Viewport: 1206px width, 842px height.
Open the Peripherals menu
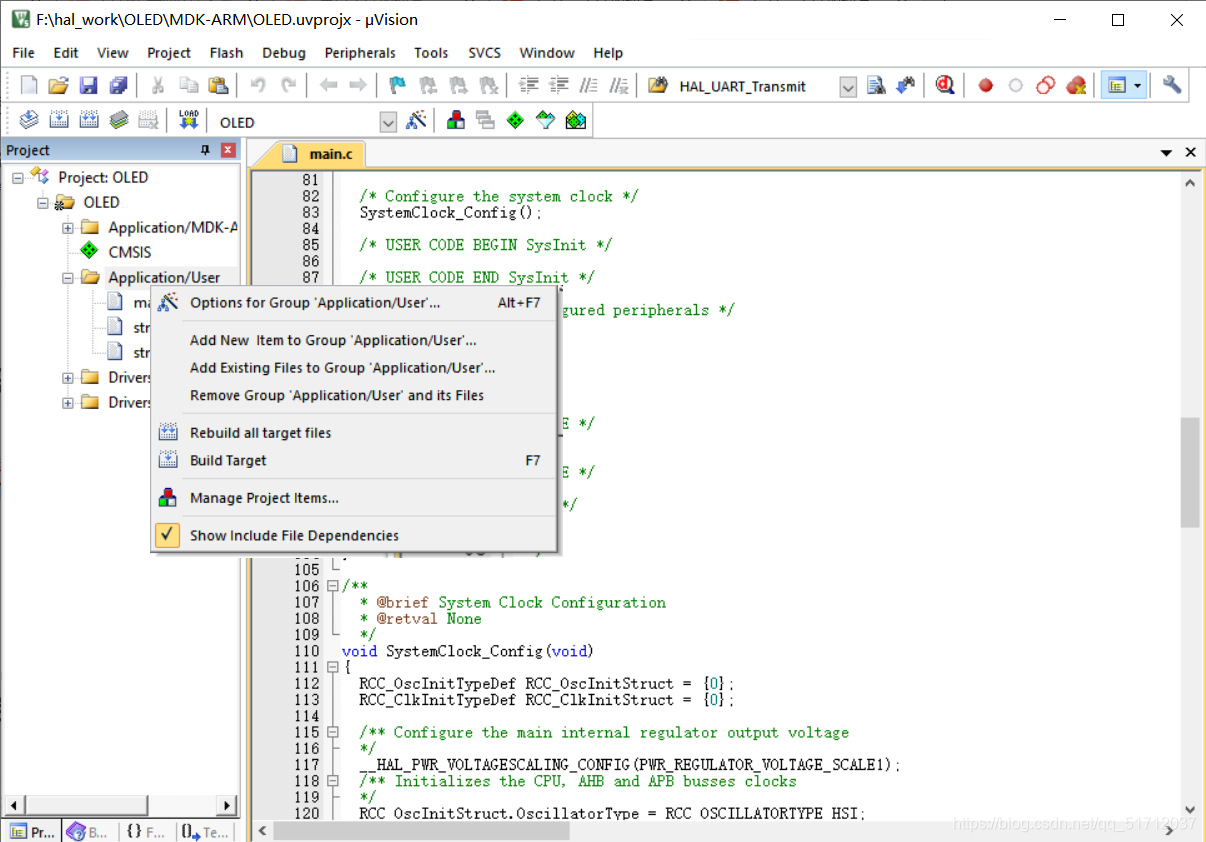tap(360, 53)
